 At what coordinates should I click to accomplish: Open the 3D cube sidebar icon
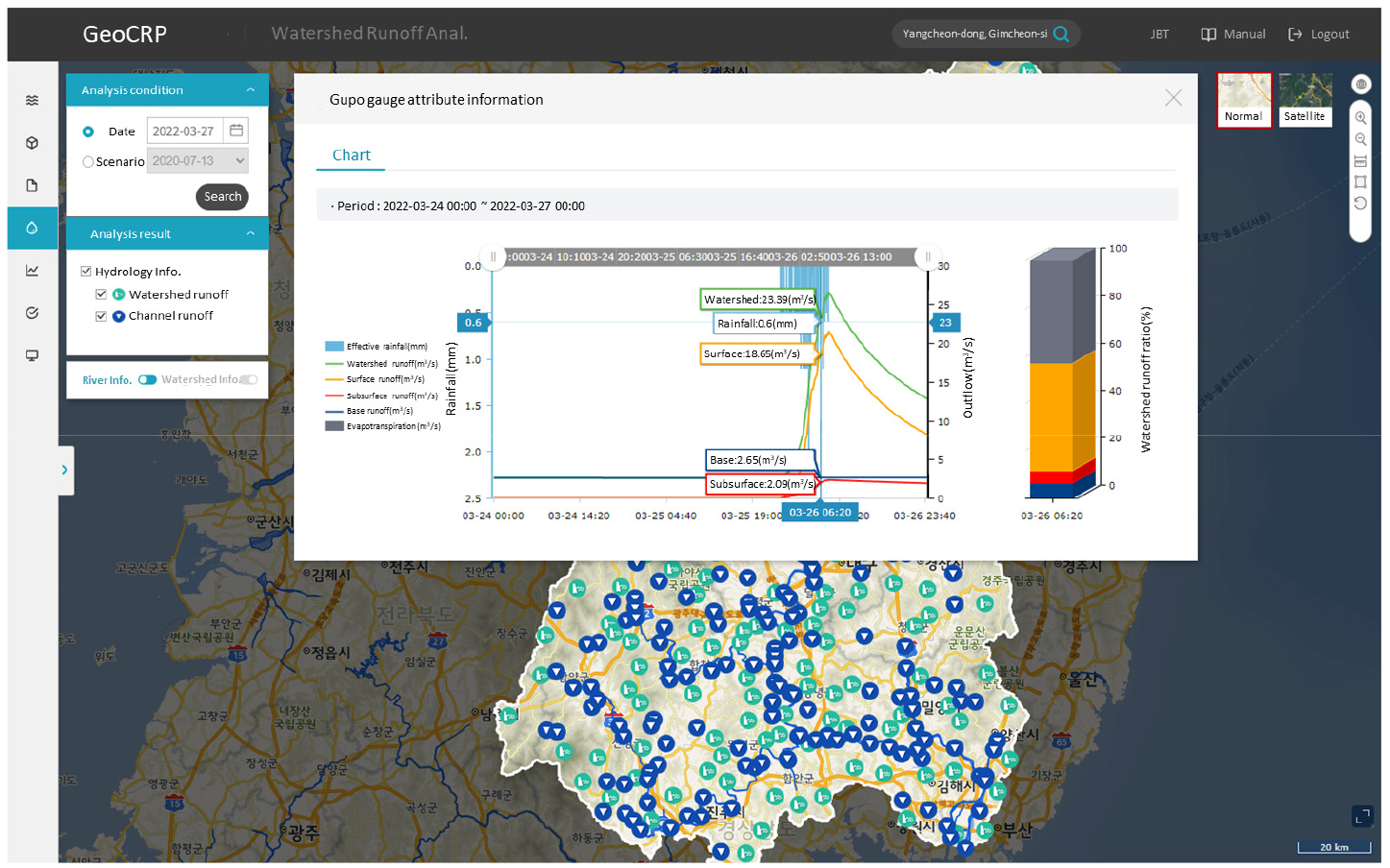32,143
